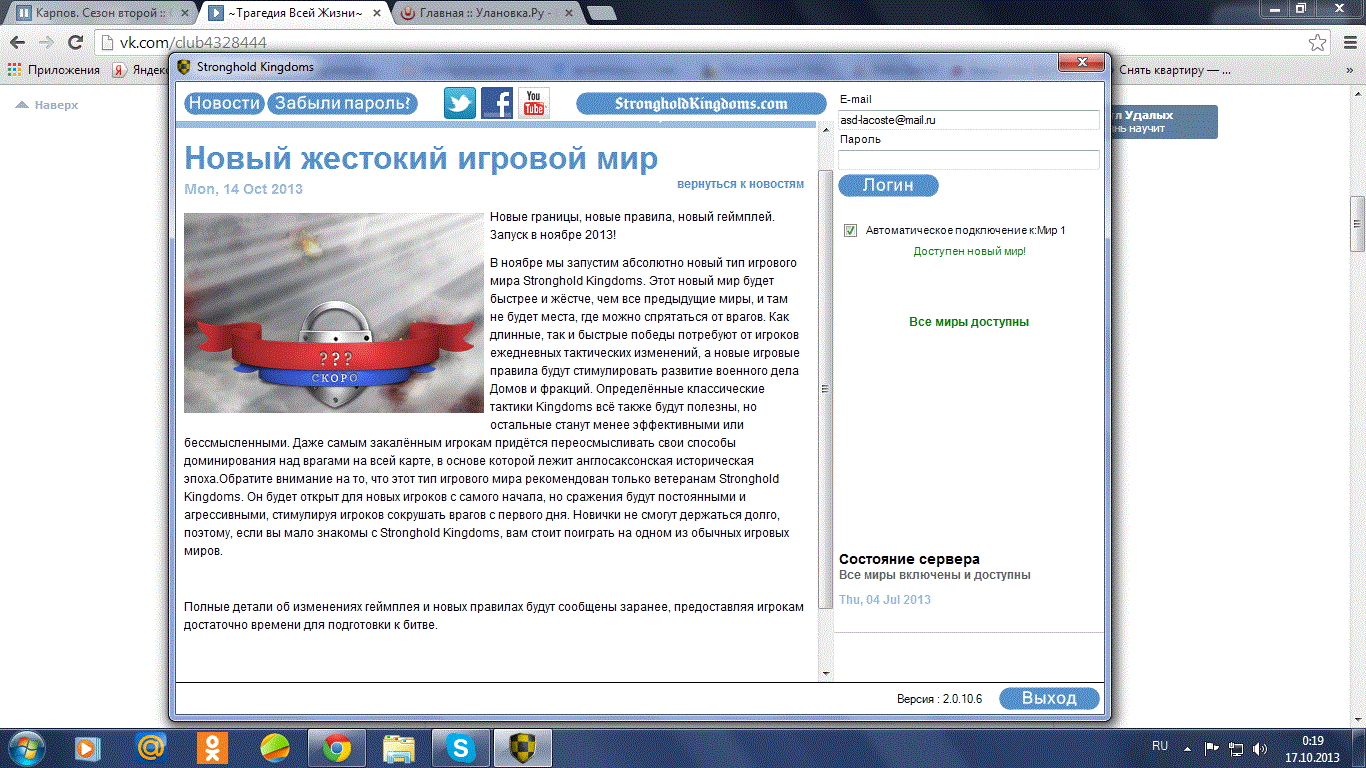Open the Chrome menu icon
Image resolution: width=1366 pixels, height=768 pixels.
coord(1348,42)
